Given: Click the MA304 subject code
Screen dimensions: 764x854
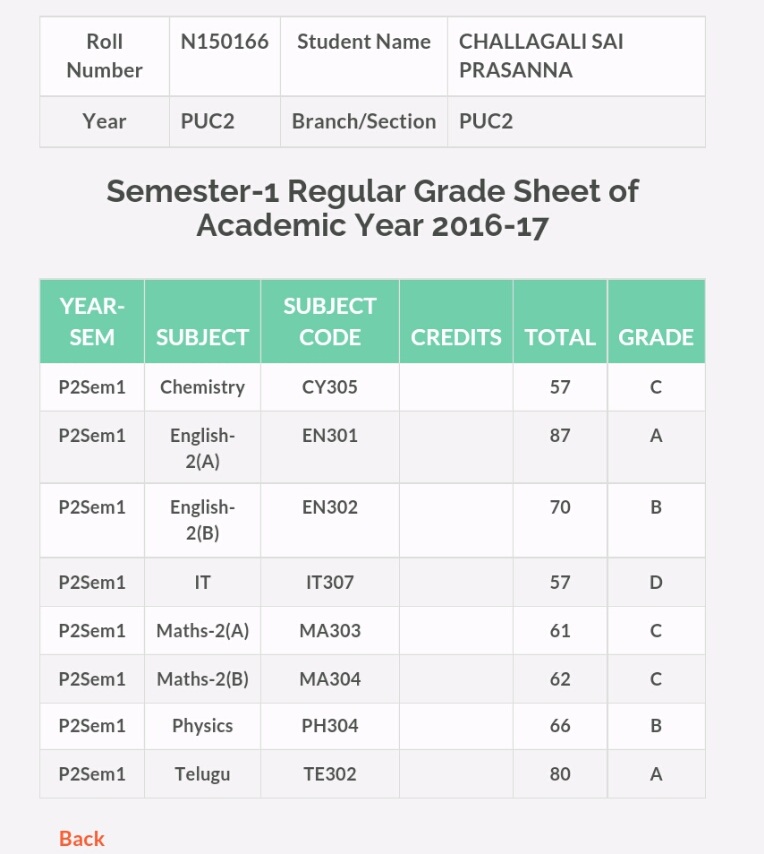Looking at the screenshot, I should click(330, 679).
